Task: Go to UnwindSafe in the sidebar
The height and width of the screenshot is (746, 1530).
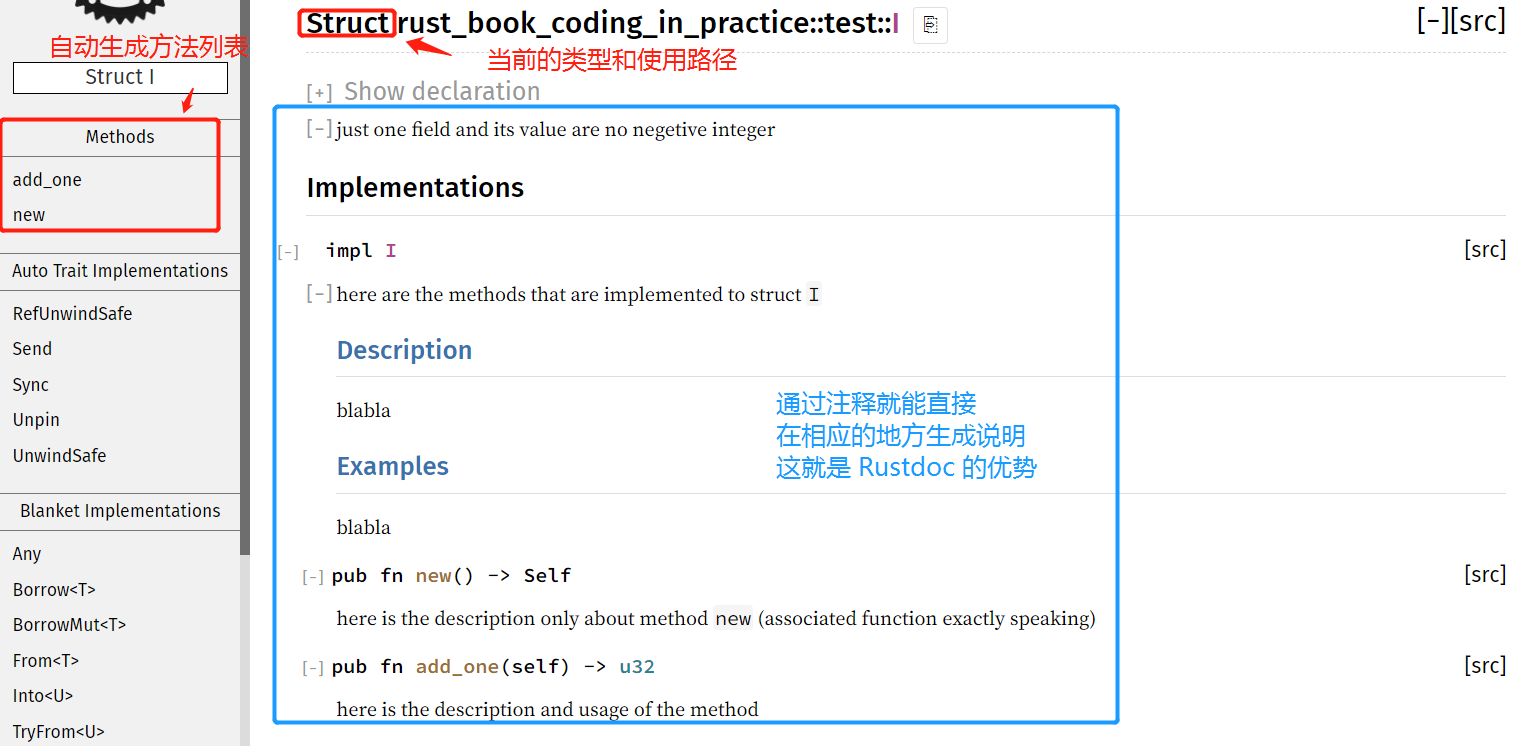Action: click(x=59, y=456)
